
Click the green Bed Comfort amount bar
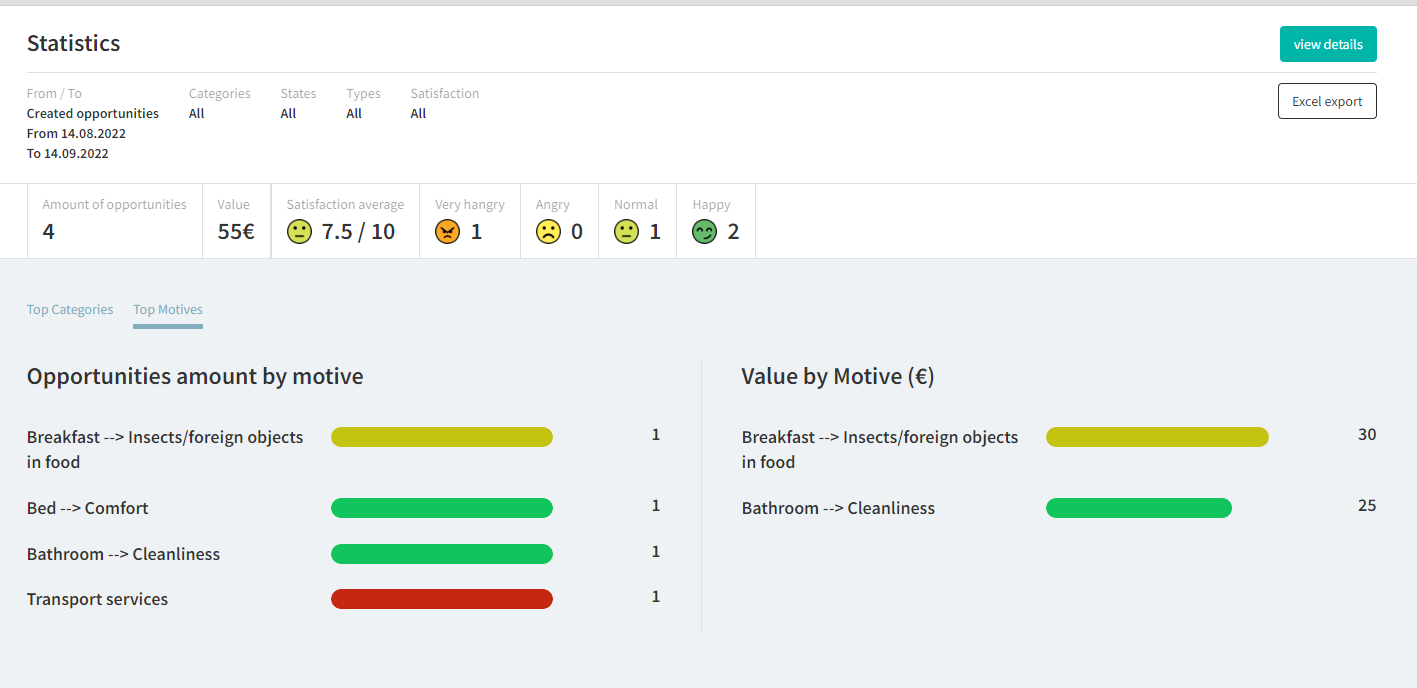click(x=441, y=508)
